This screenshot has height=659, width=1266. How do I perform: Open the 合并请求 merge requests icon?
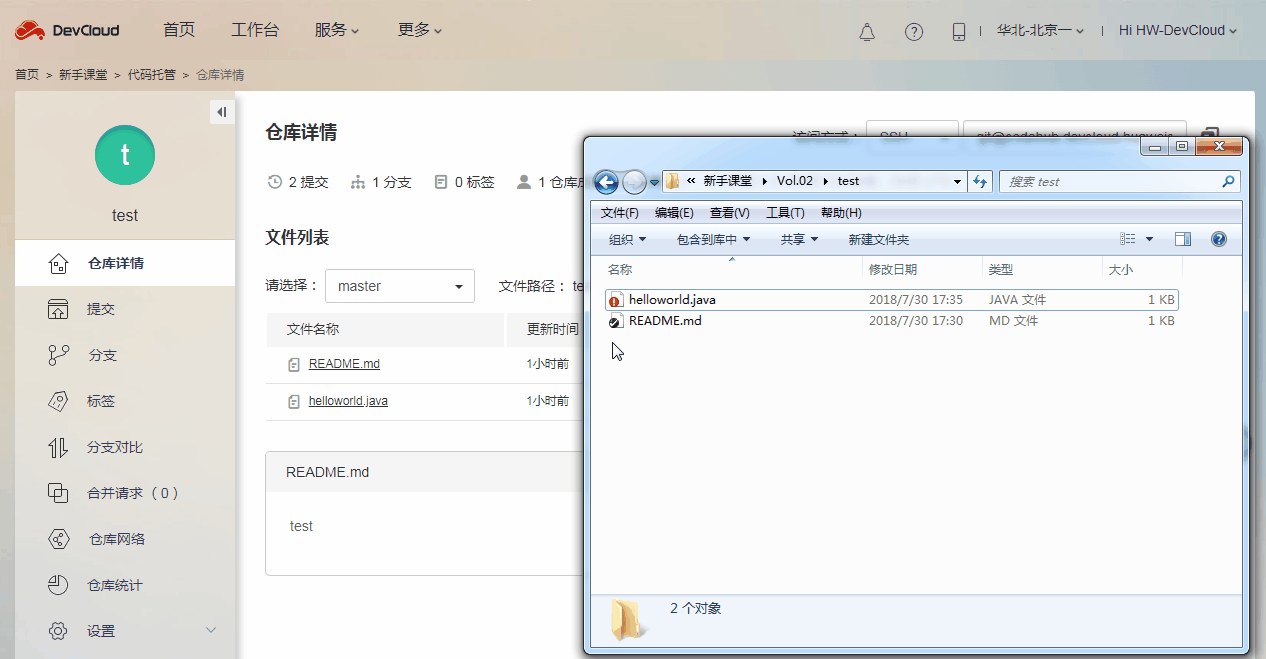(60, 492)
